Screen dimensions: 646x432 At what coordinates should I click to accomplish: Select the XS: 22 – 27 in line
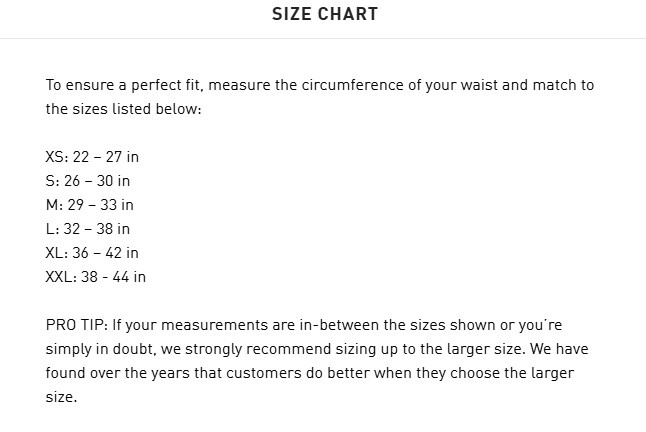pos(94,157)
